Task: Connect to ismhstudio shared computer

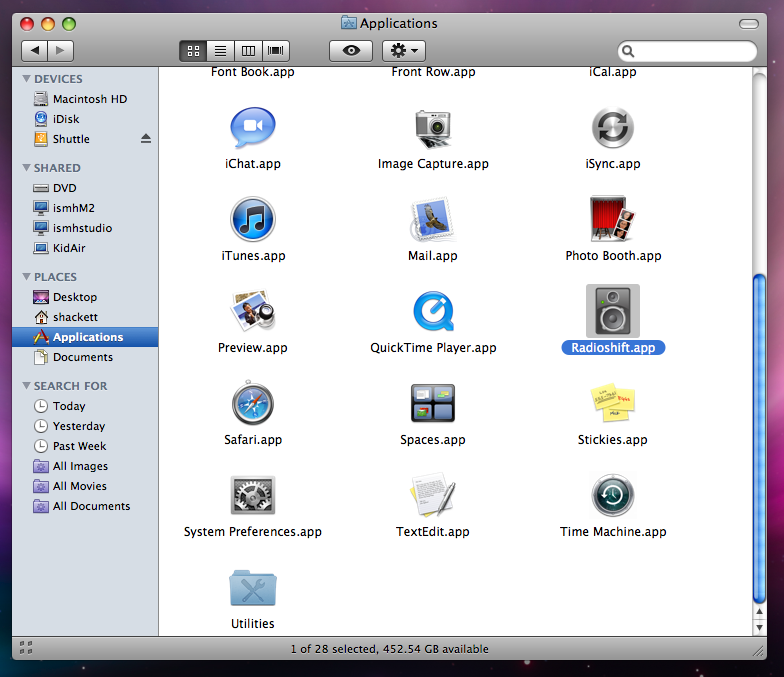Action: [x=85, y=228]
